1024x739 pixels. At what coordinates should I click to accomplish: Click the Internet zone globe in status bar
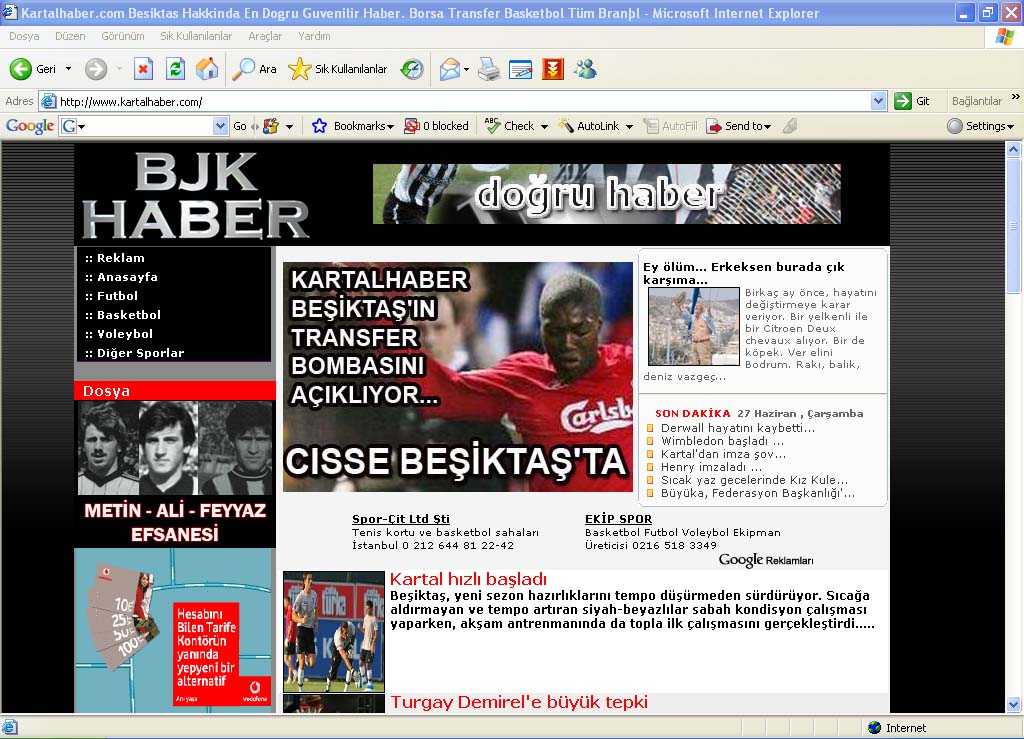(874, 727)
